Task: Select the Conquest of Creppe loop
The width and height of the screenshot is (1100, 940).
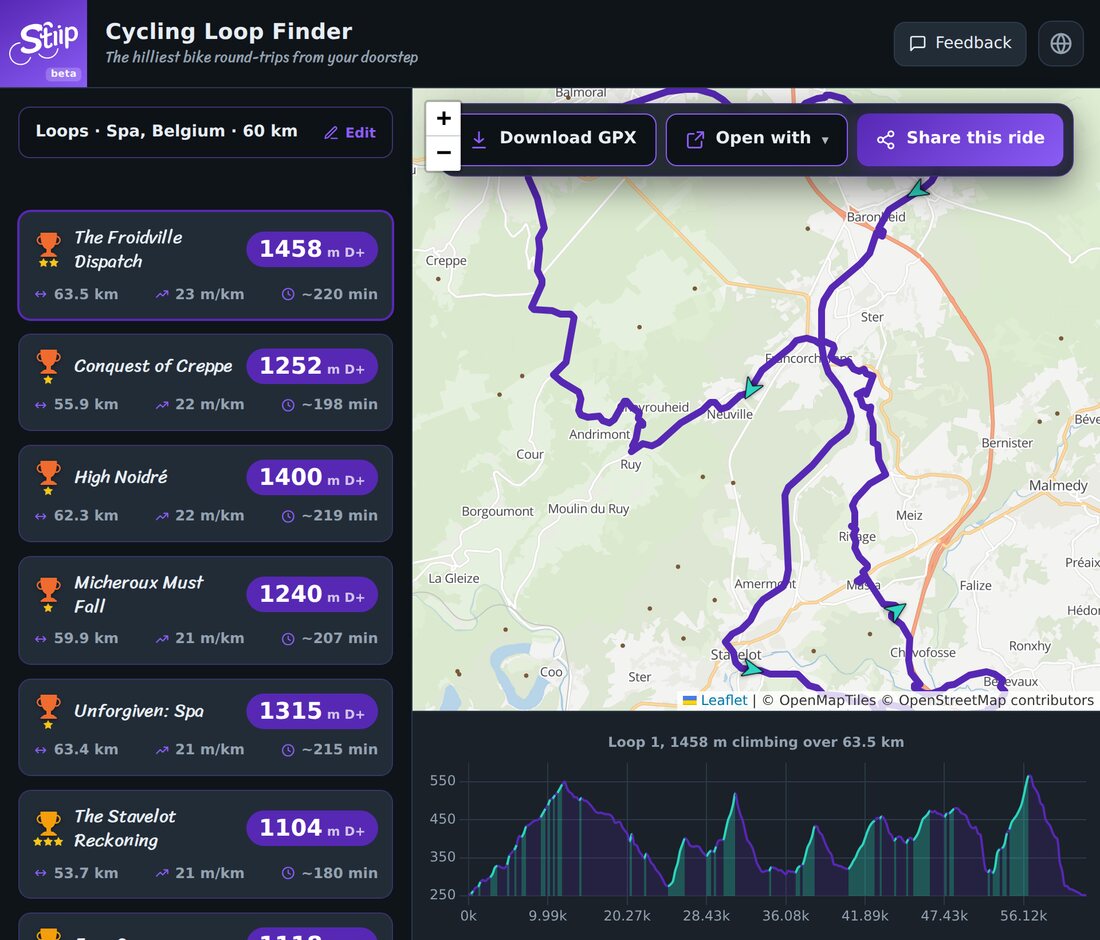Action: pyautogui.click(x=206, y=382)
